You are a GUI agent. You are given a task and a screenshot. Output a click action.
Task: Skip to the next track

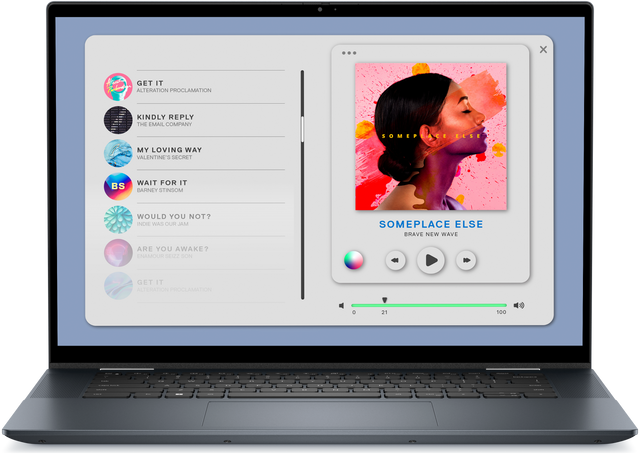pyautogui.click(x=465, y=261)
